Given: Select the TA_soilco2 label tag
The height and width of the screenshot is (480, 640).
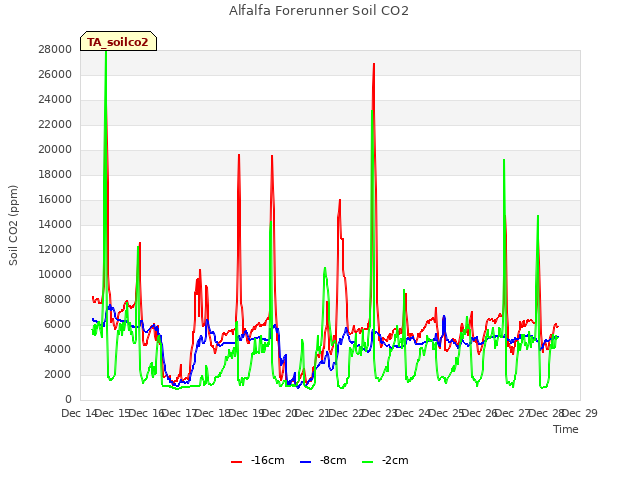Looking at the screenshot, I should tap(118, 42).
